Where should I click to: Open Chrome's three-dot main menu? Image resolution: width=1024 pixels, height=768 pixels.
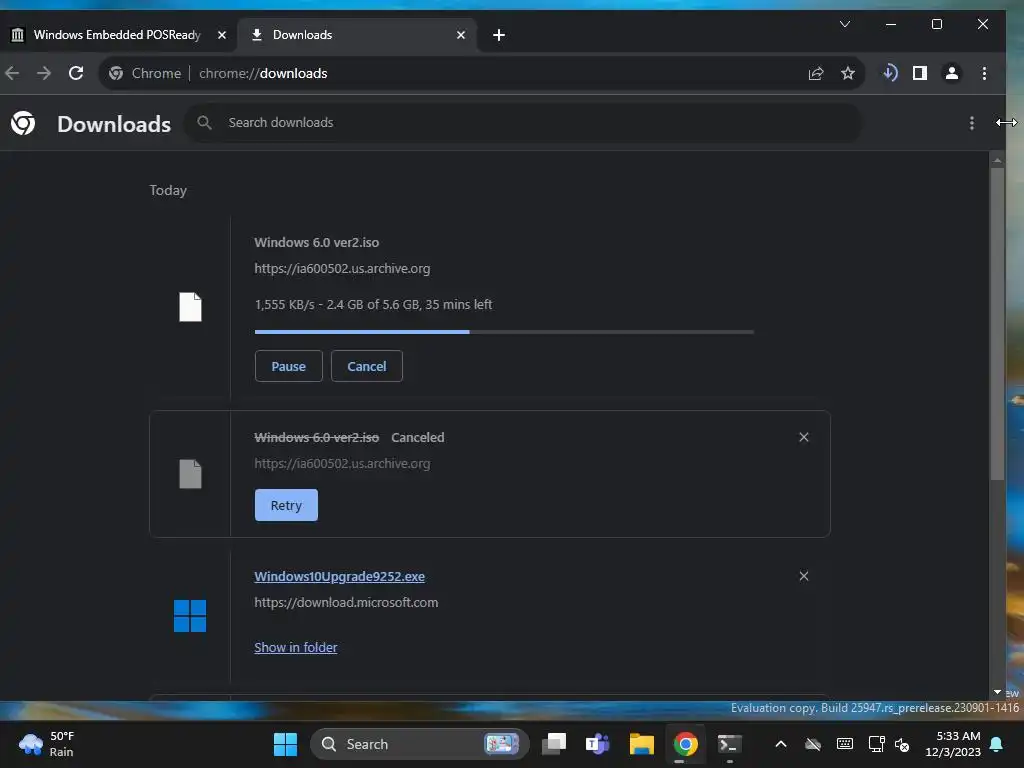coord(984,73)
